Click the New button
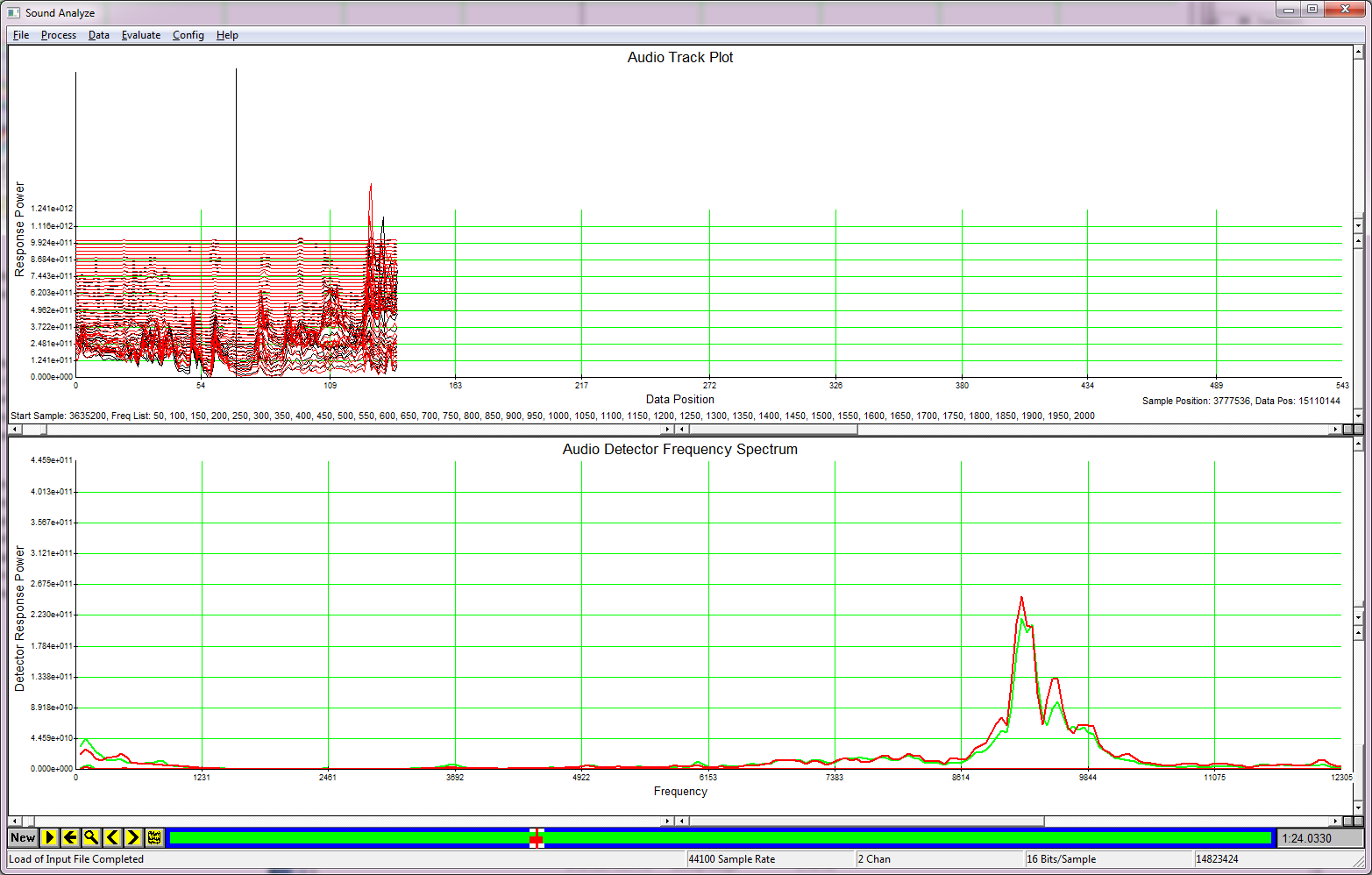Image resolution: width=1372 pixels, height=875 pixels. [22, 837]
